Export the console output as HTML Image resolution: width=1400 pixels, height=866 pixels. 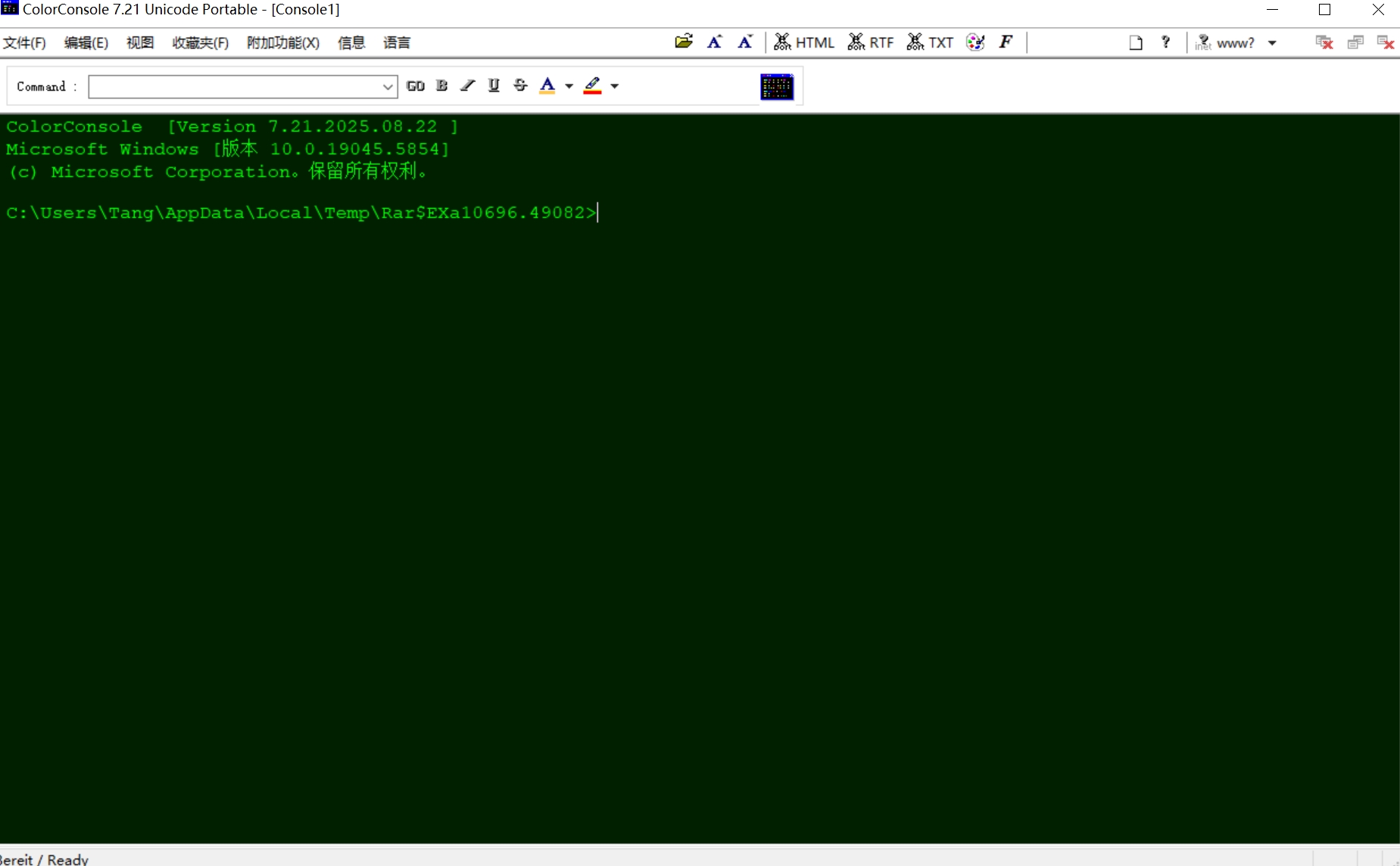pos(804,42)
